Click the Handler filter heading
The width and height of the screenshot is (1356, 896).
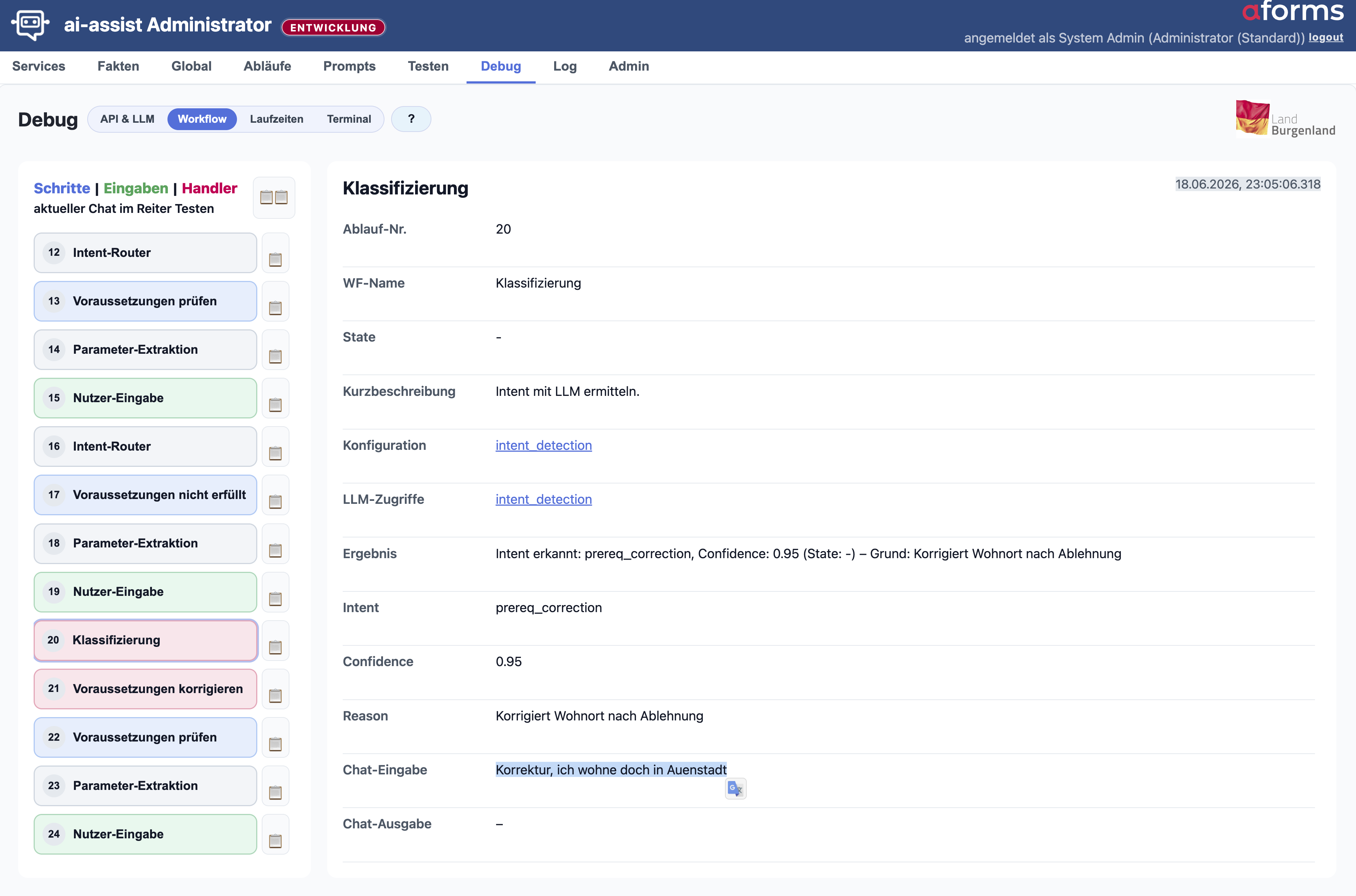coord(210,189)
